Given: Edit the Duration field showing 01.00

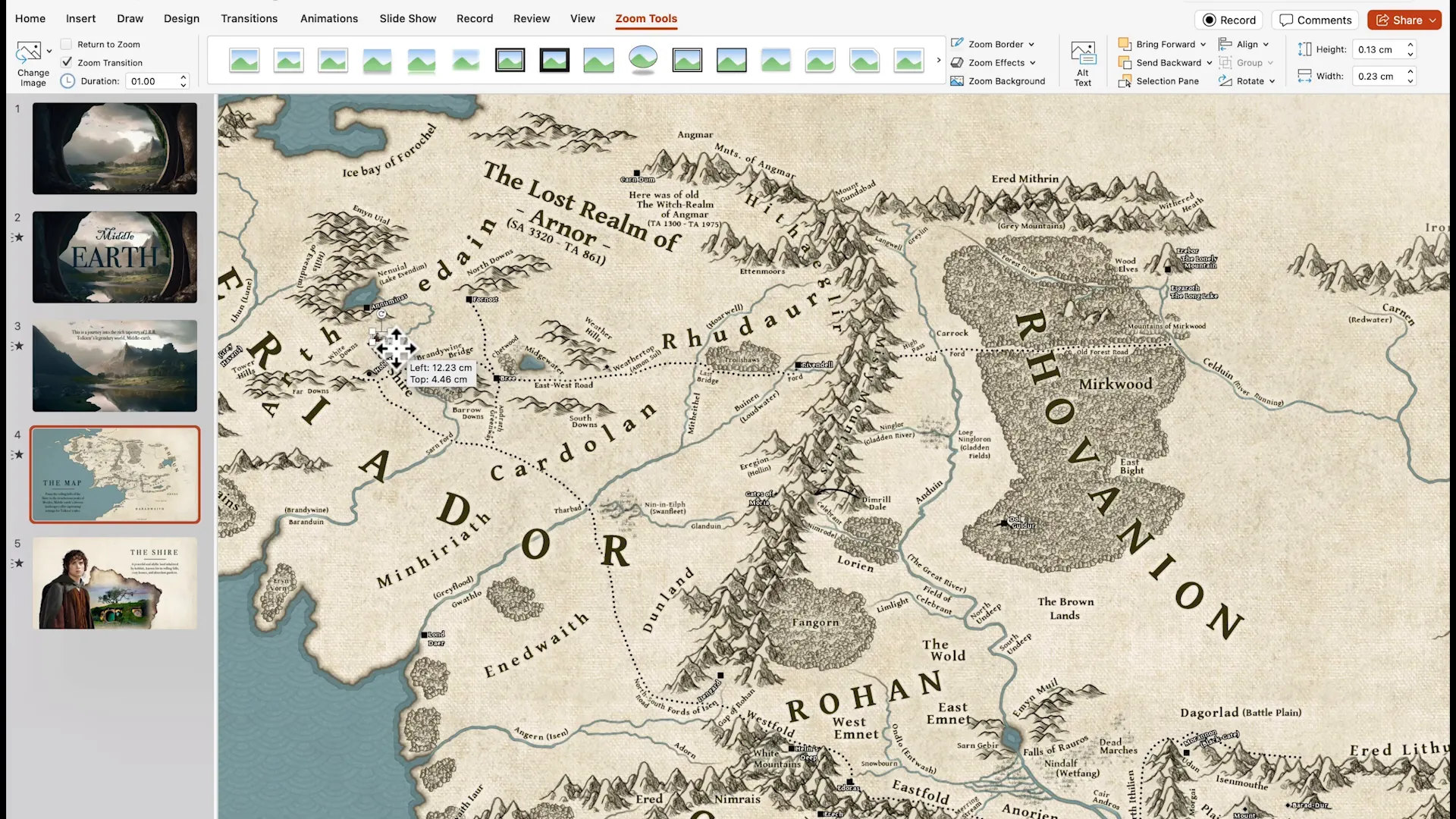Looking at the screenshot, I should click(152, 81).
